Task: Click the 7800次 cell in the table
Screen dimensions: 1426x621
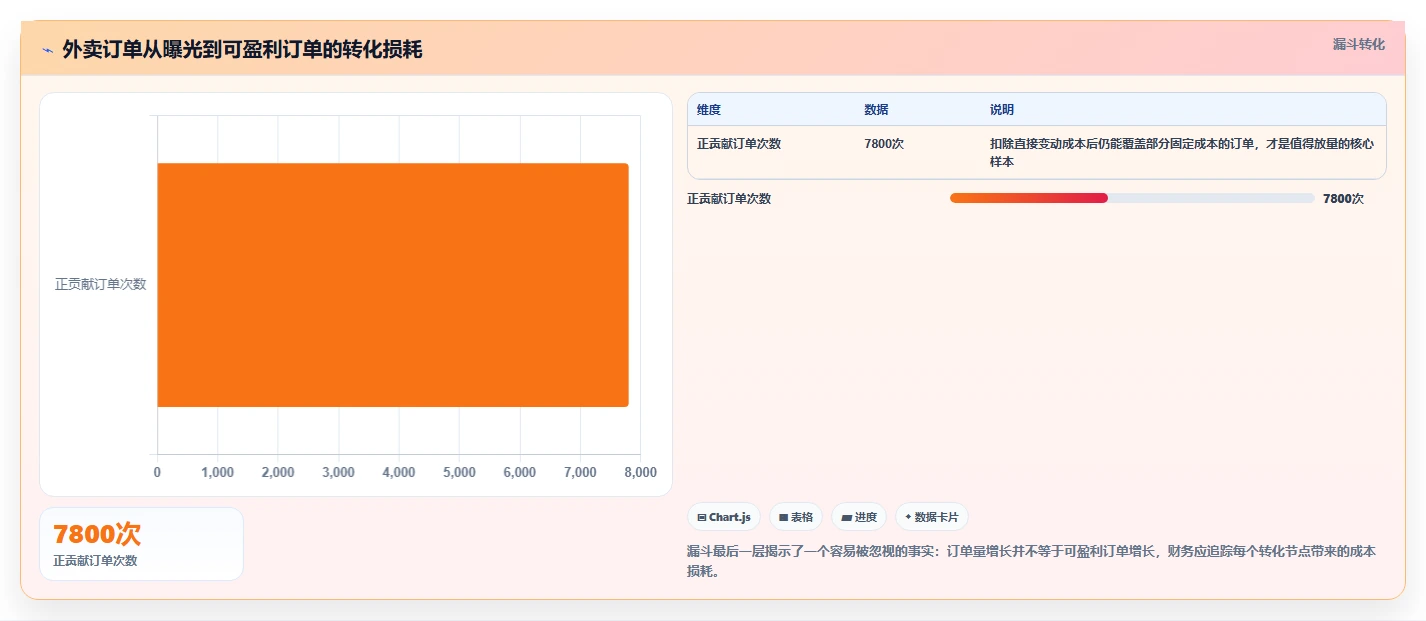Action: (884, 144)
